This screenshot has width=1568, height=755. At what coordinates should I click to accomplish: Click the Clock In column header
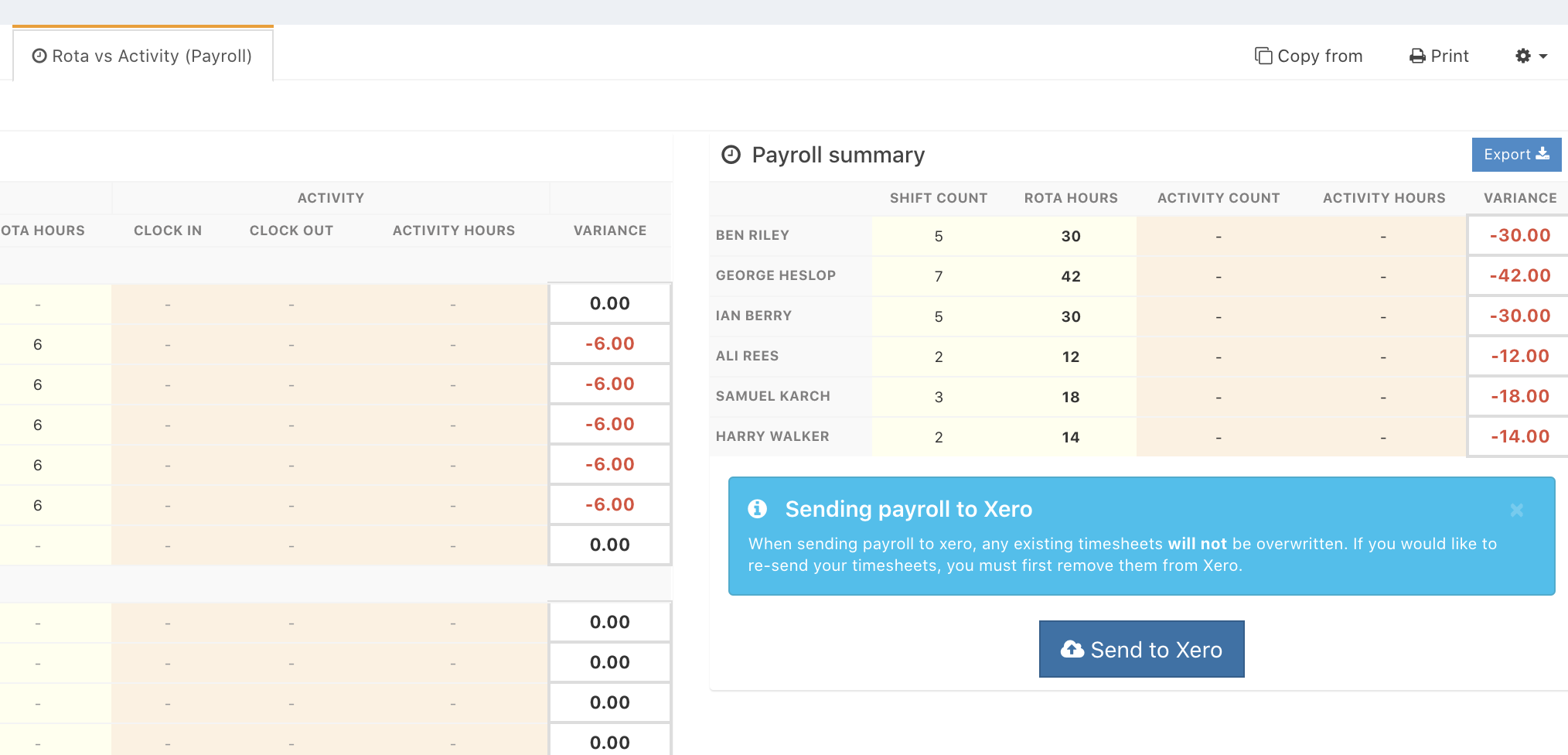[x=167, y=231]
